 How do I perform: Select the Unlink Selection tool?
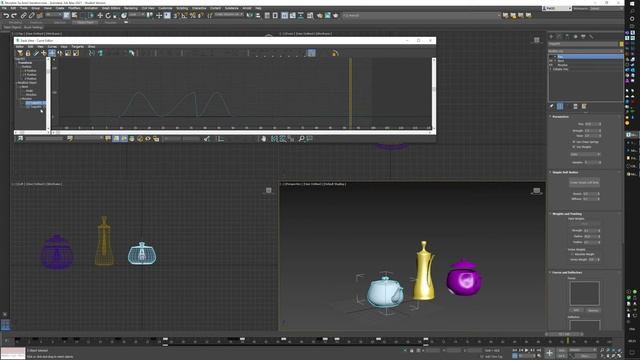pos(31,16)
